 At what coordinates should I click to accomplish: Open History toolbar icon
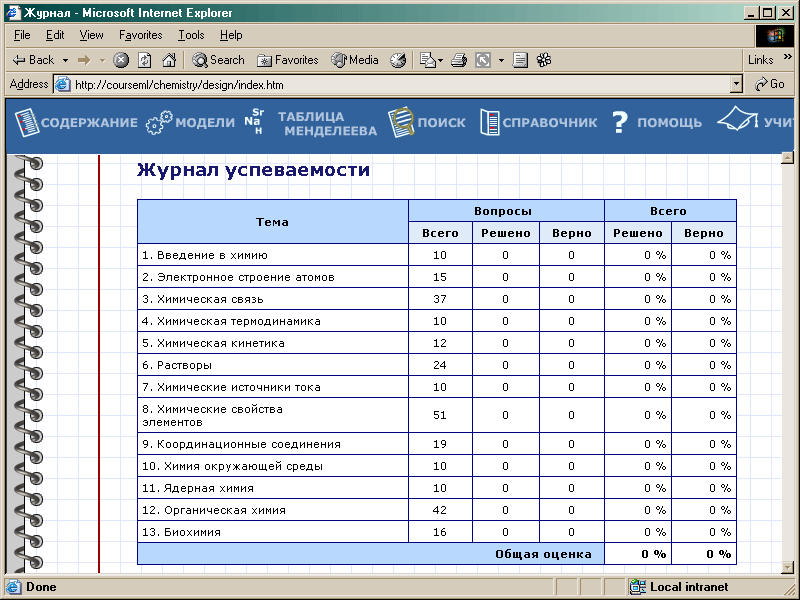398,60
